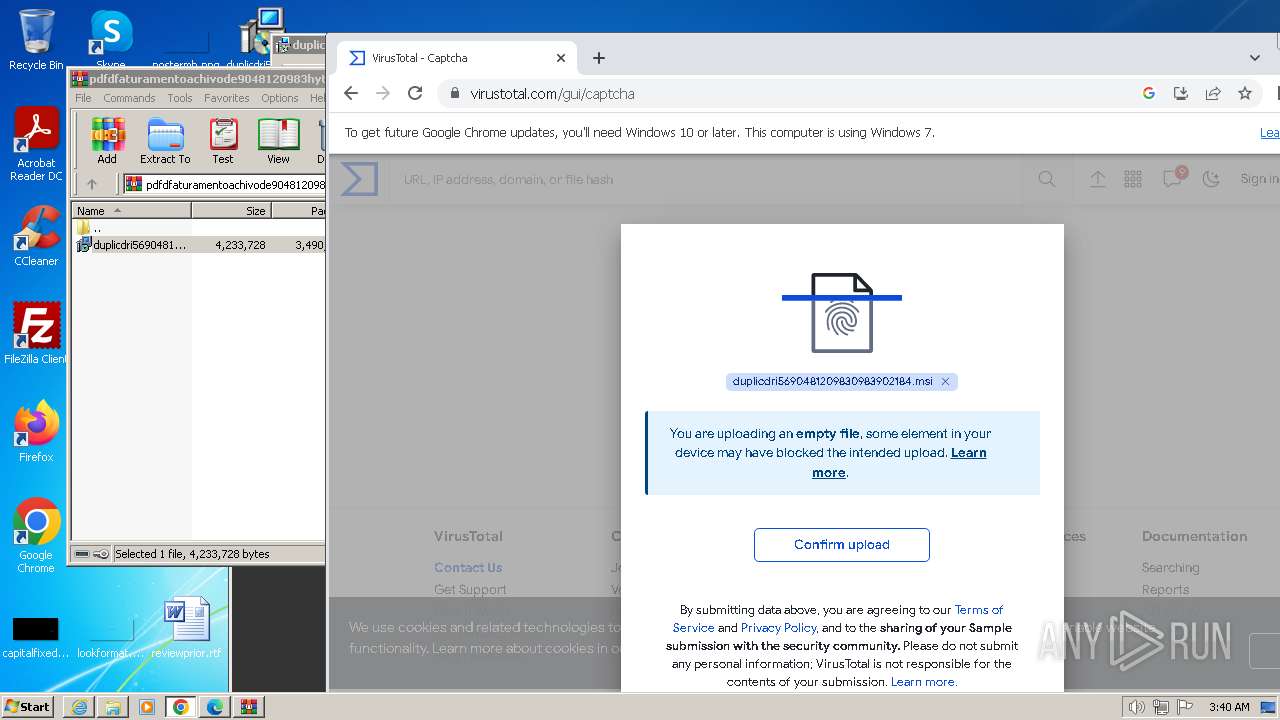Open reviewprior.rtf desktop file
The height and width of the screenshot is (720, 1280).
coord(186,628)
